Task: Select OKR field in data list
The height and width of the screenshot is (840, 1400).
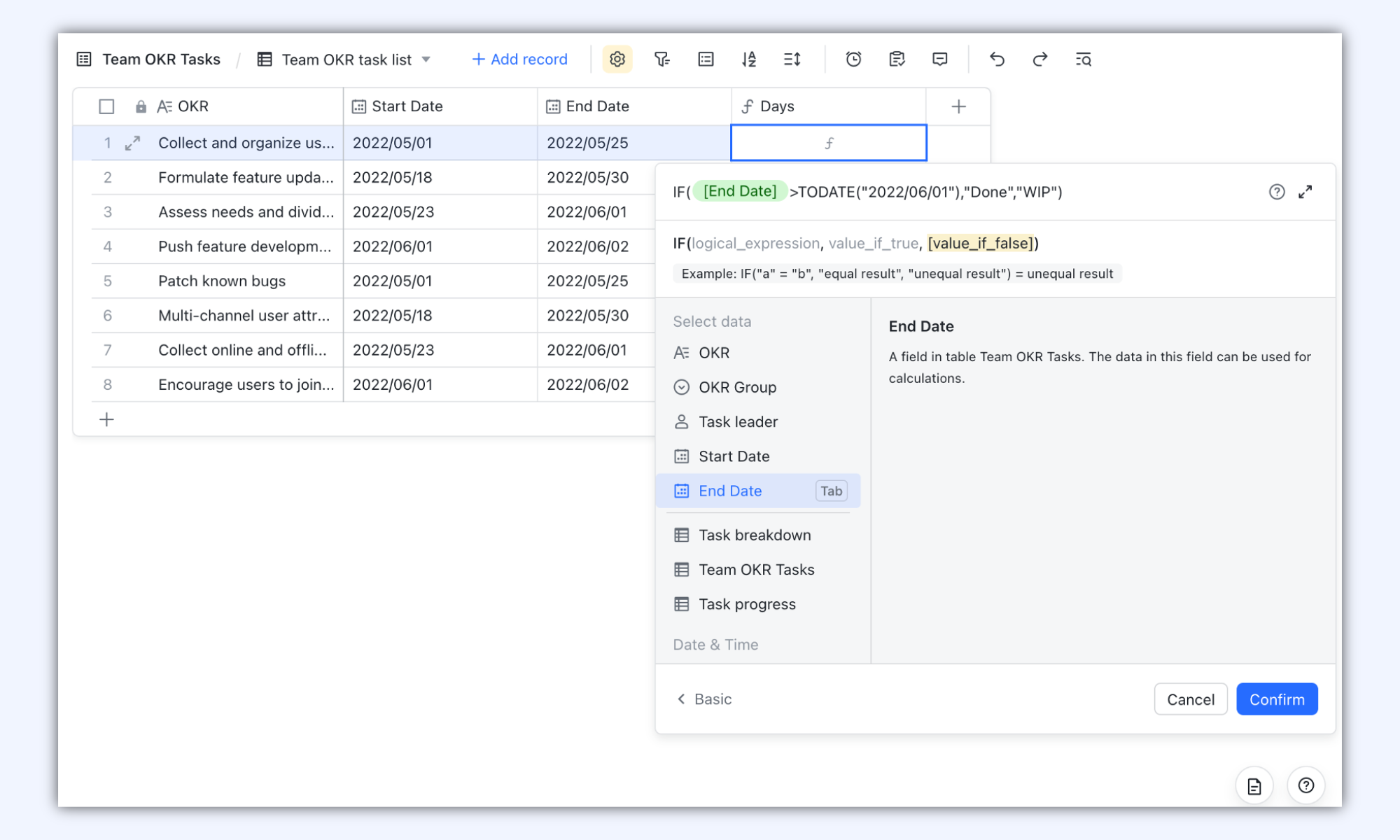Action: click(x=758, y=353)
